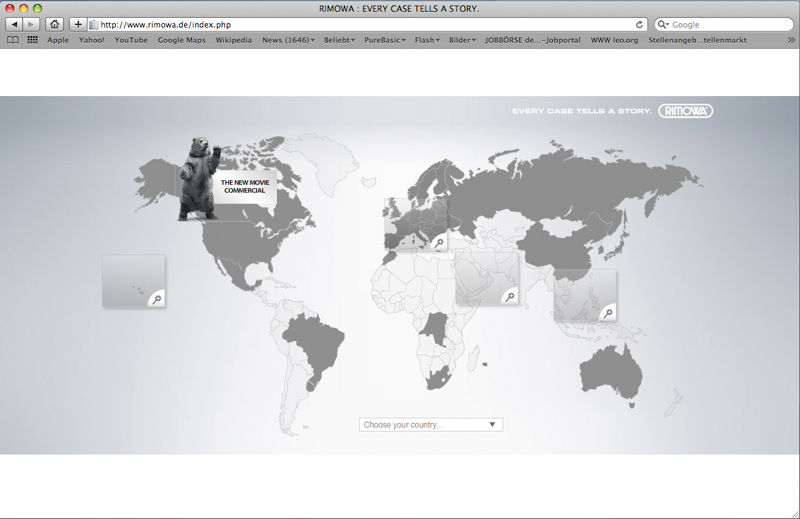Focus the URL address bar
Viewport: 800px width, 519px height.
coord(367,24)
